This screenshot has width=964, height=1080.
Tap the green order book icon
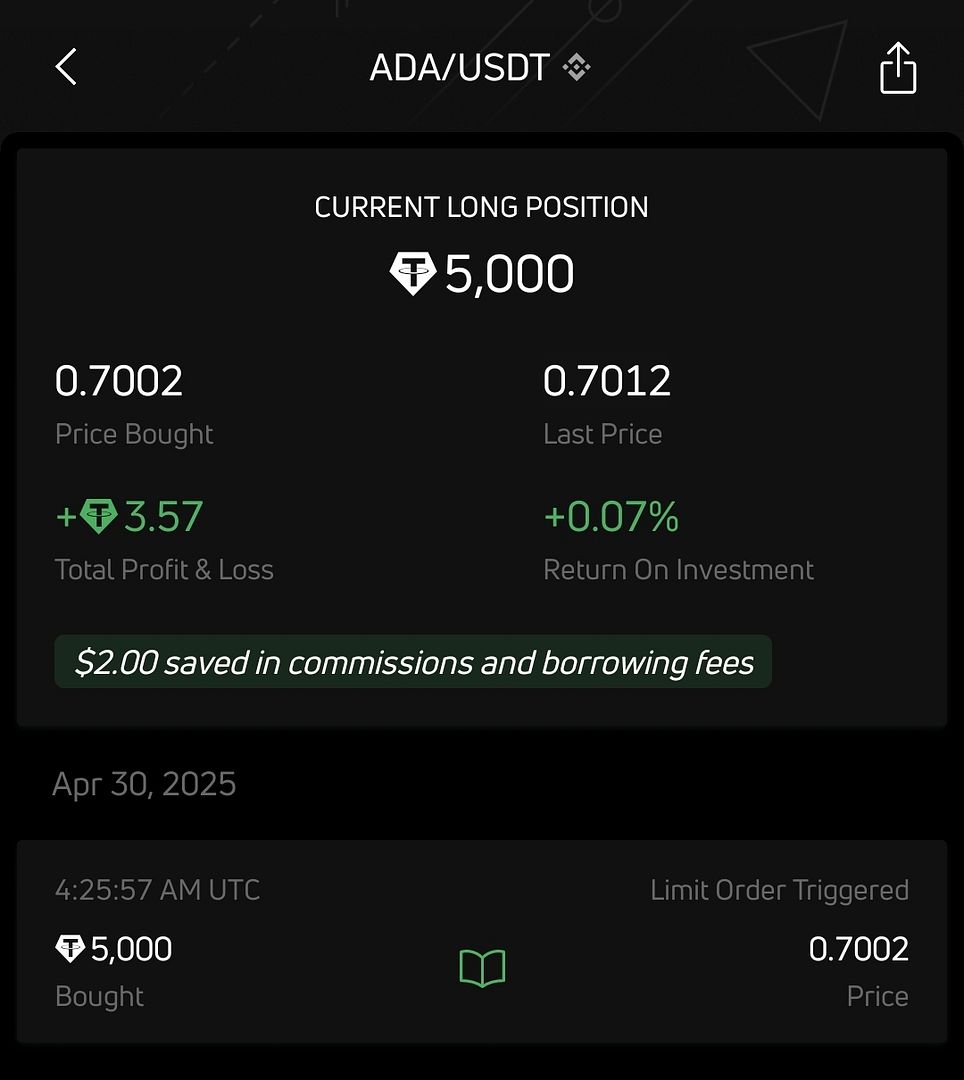(482, 969)
